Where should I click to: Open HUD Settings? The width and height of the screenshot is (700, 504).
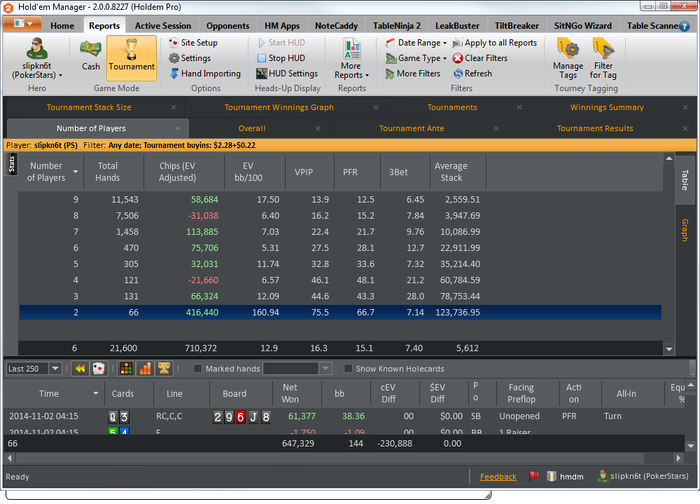[x=287, y=74]
